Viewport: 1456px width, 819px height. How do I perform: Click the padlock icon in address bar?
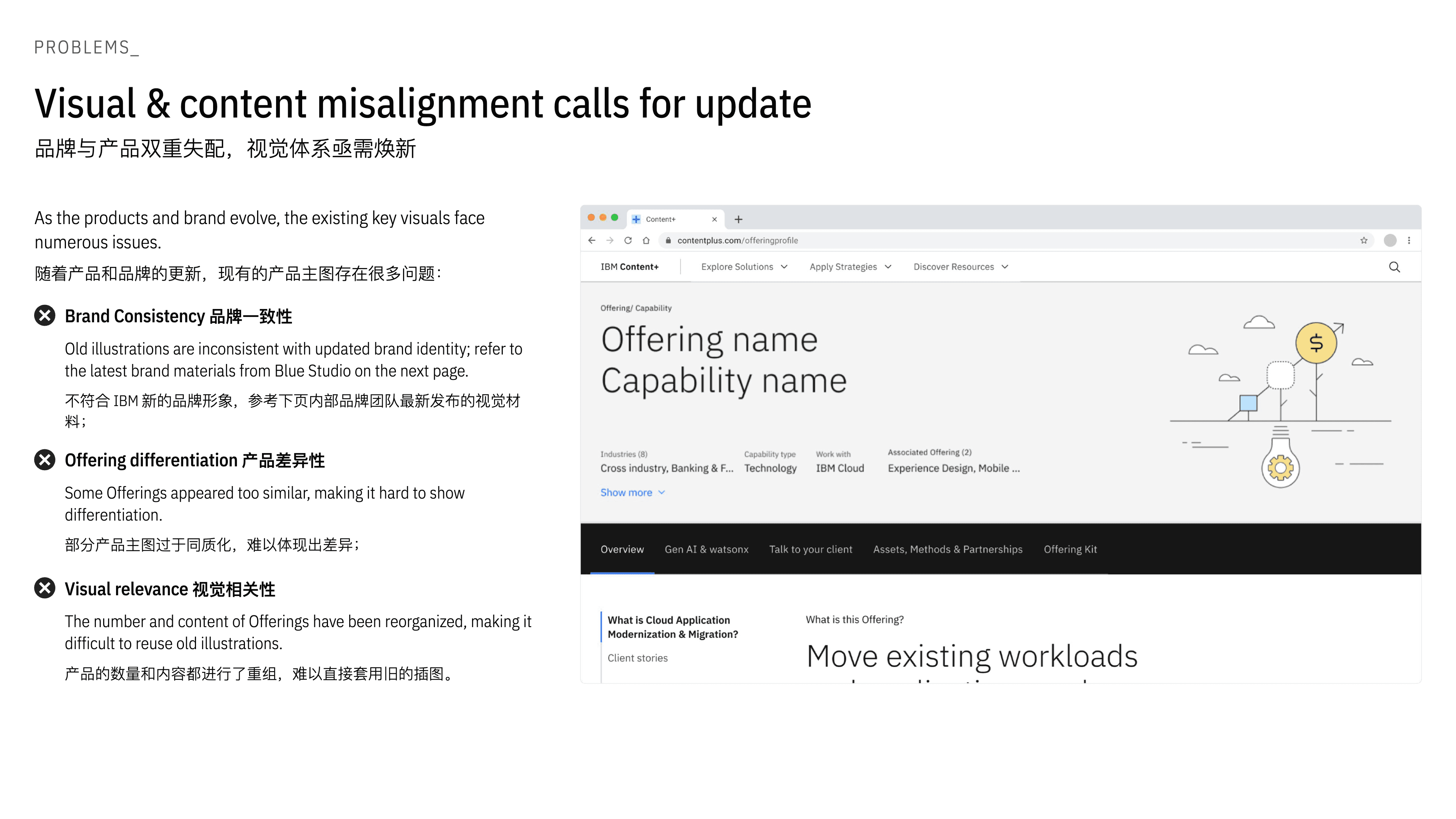(668, 240)
